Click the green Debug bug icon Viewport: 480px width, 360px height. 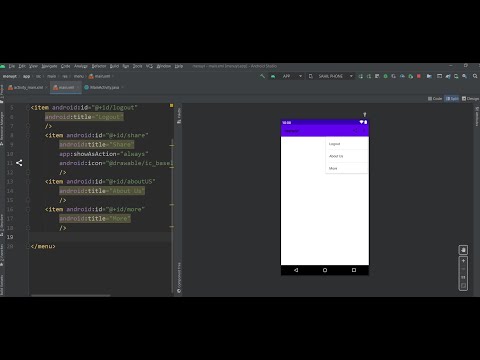(386, 76)
